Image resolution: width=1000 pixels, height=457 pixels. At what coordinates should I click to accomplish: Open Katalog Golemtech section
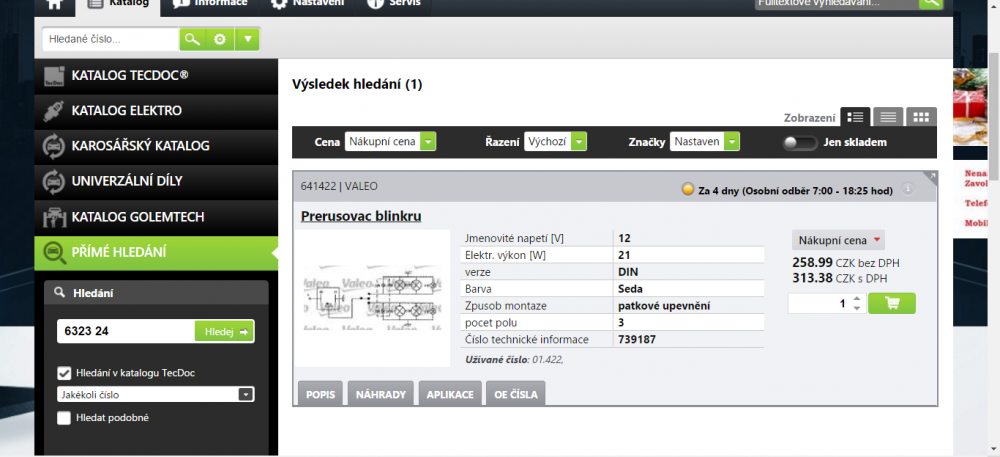pos(156,217)
